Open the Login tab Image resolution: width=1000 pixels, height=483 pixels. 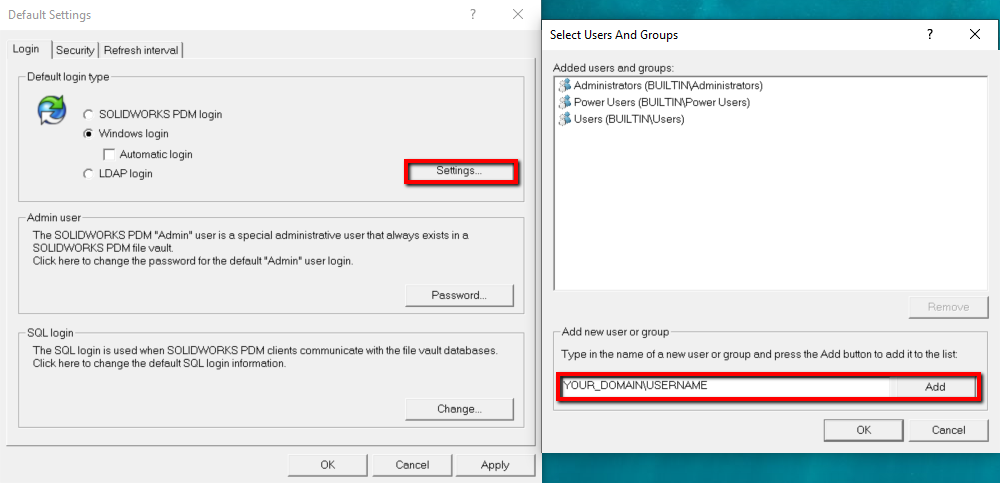pyautogui.click(x=26, y=49)
